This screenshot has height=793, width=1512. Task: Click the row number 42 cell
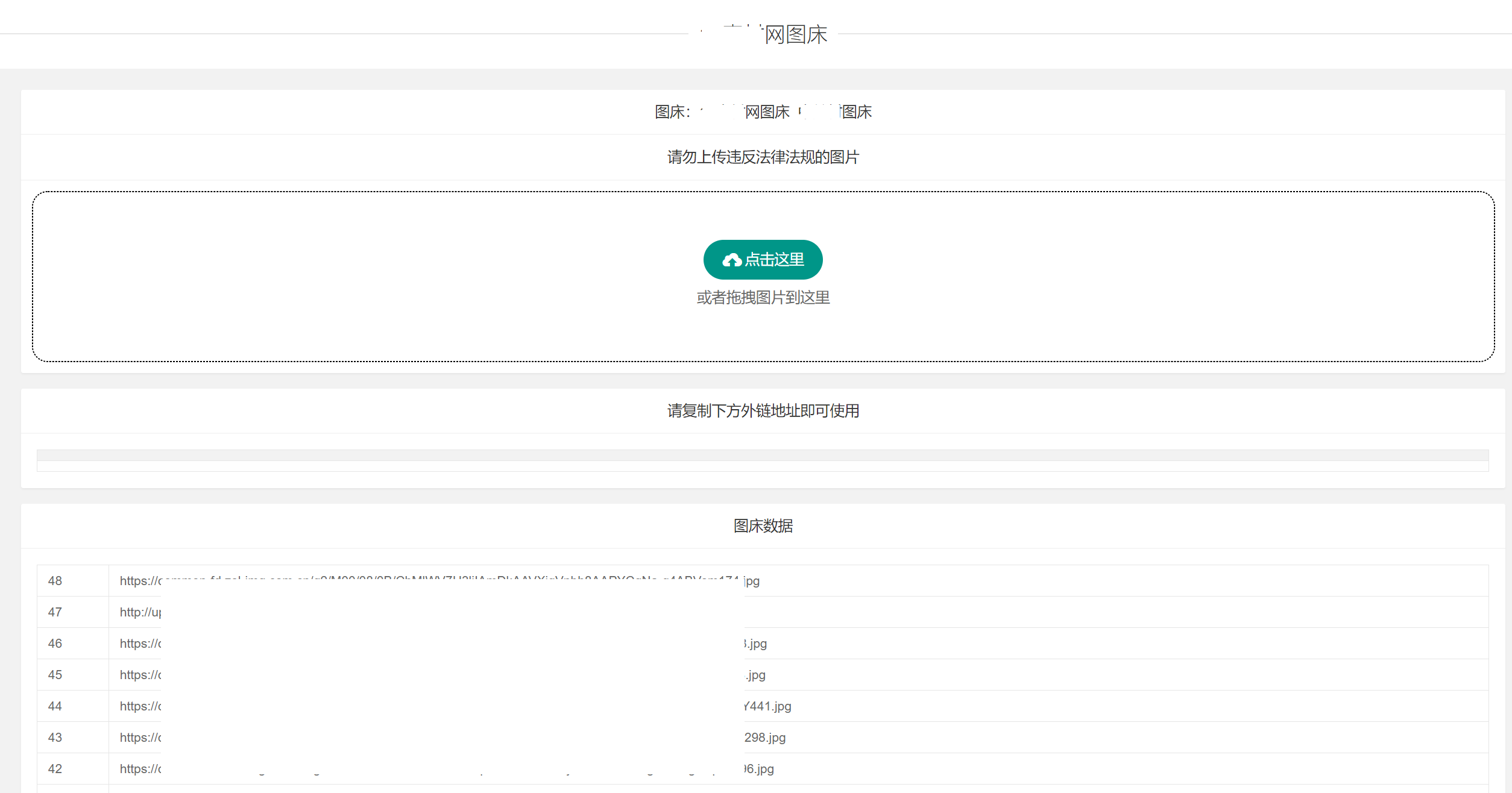(55, 768)
